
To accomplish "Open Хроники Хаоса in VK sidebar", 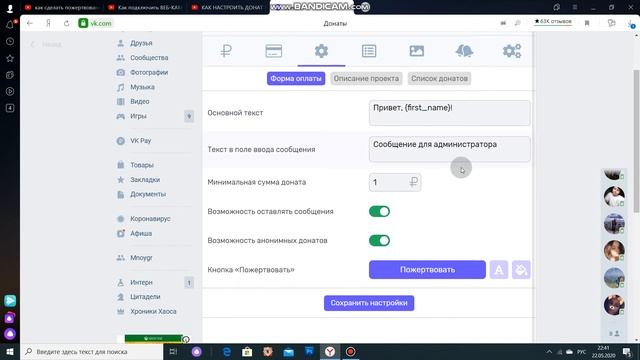I will (153, 311).
